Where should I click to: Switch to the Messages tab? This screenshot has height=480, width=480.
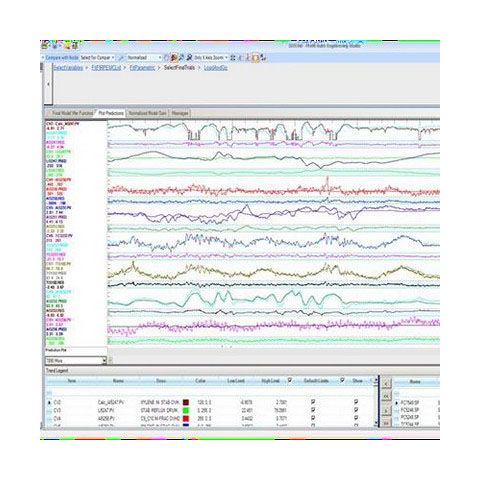tap(180, 113)
